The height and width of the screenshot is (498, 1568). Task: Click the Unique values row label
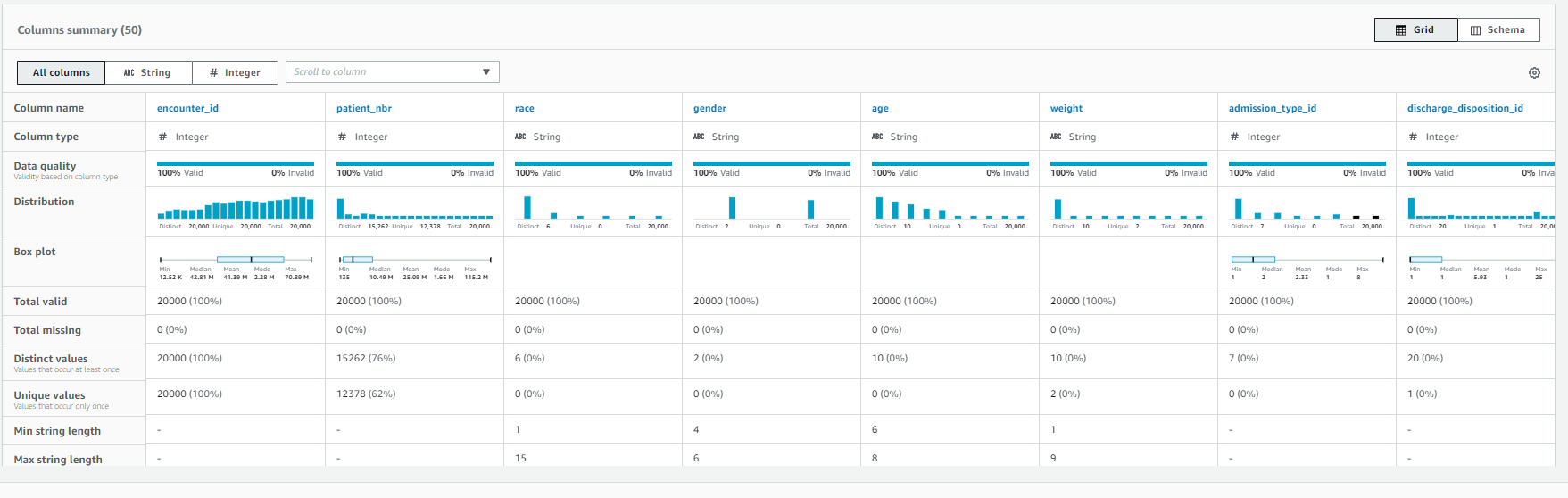(x=49, y=395)
